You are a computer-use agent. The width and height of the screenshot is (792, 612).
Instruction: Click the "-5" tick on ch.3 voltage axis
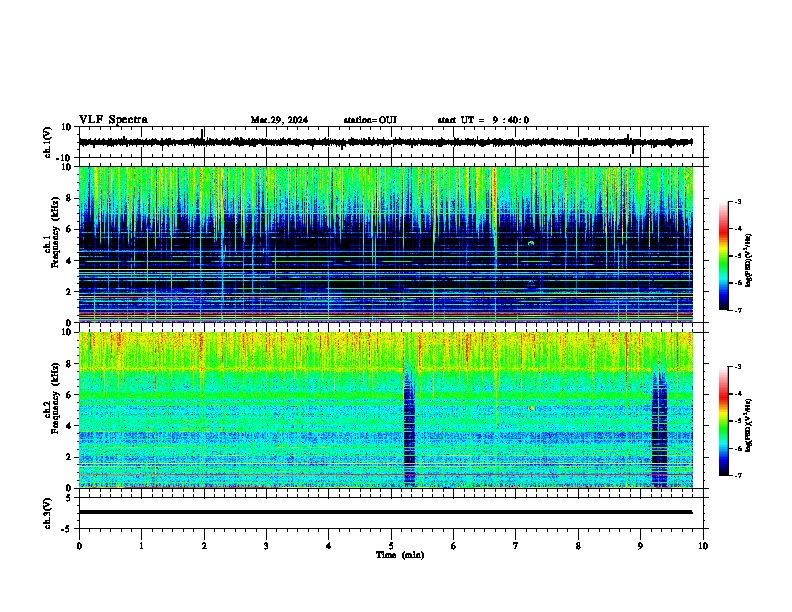coord(67,529)
